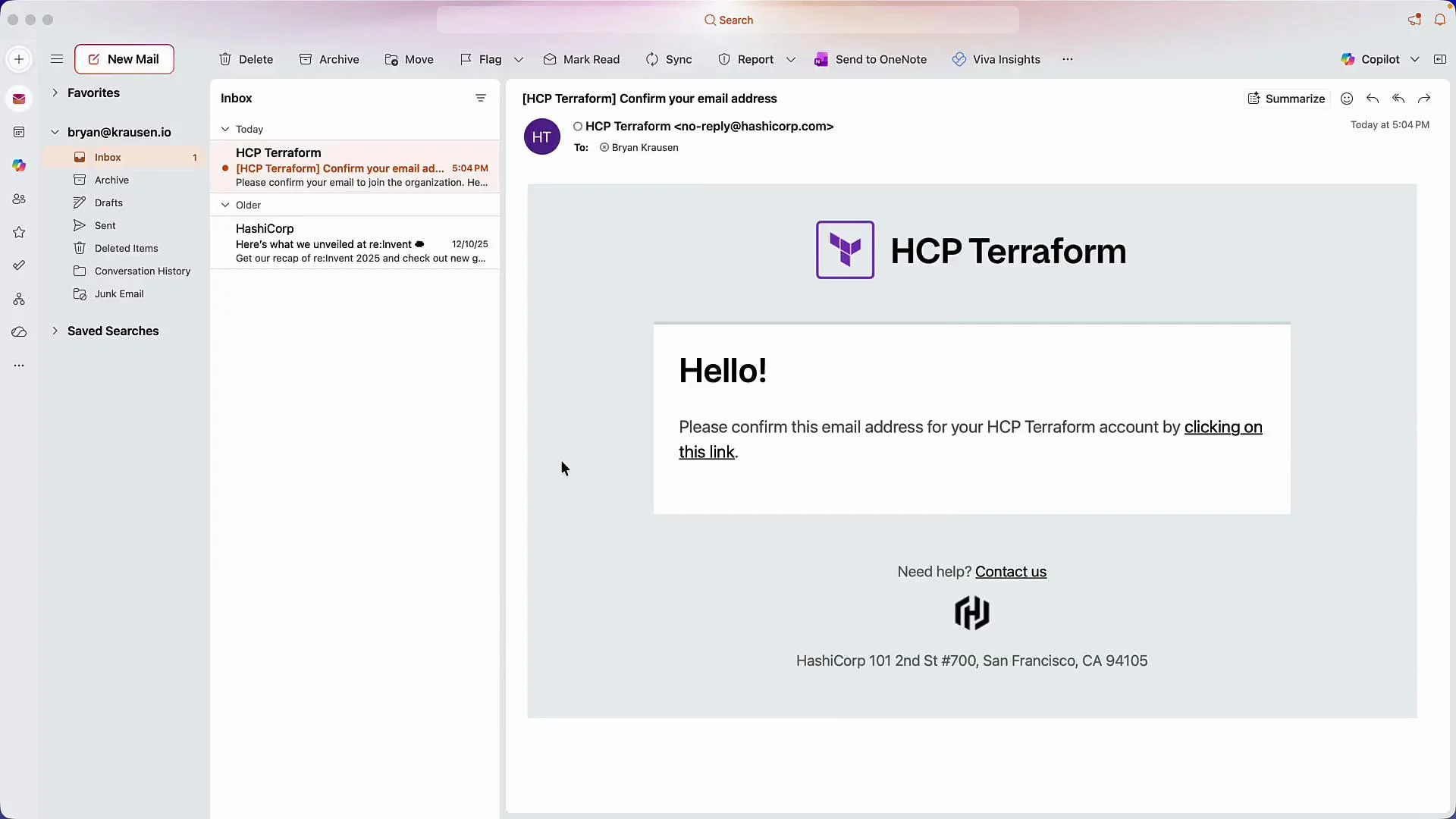1456x819 pixels.
Task: Report the message
Action: [746, 59]
